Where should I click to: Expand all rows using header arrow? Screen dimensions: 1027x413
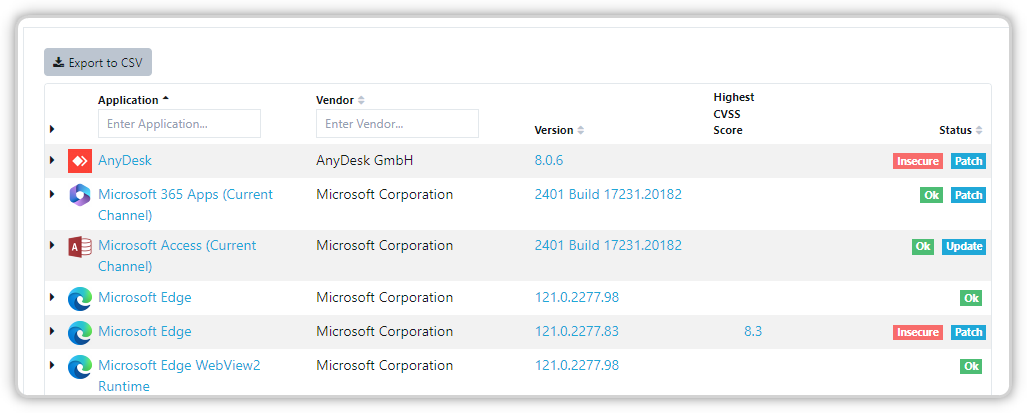point(52,130)
